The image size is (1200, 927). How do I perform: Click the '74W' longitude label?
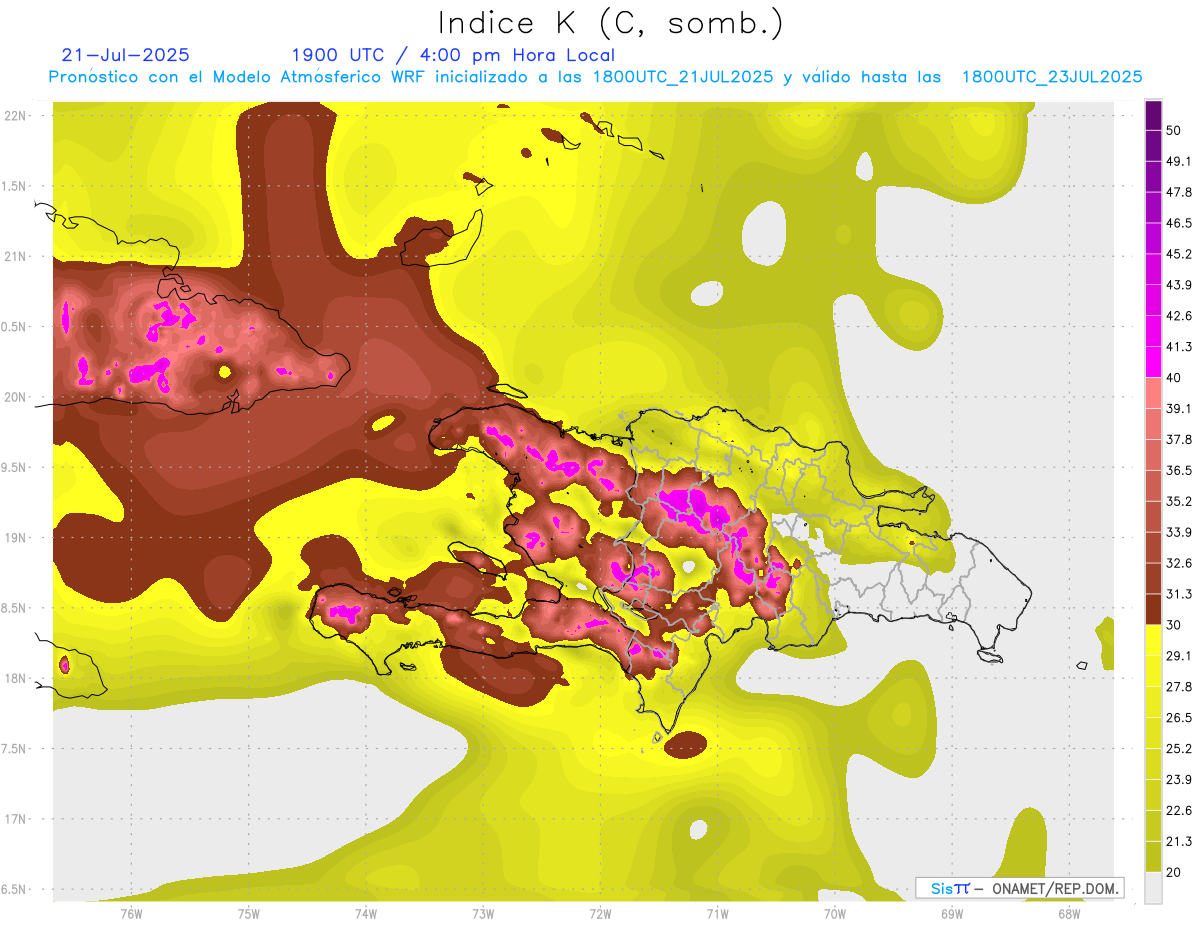click(x=365, y=913)
